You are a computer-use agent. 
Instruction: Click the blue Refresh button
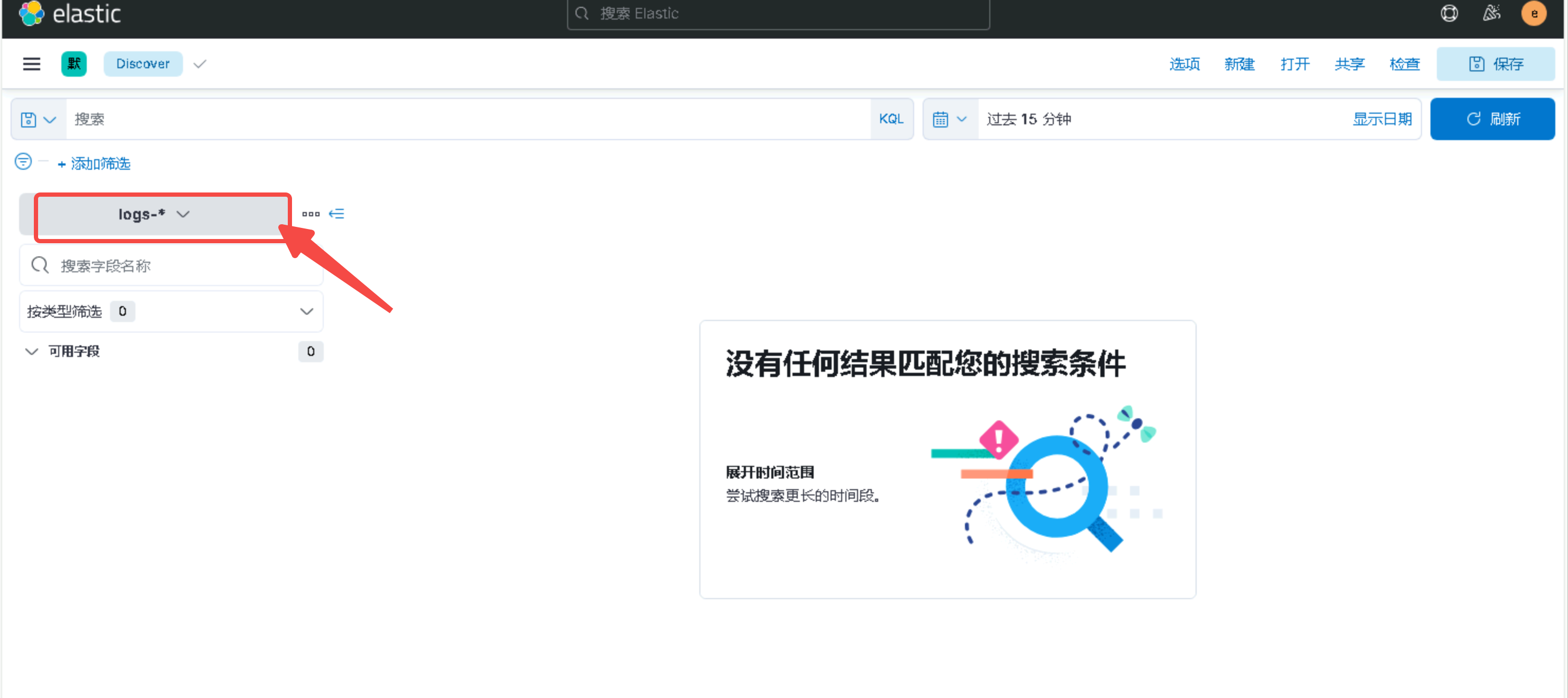(1492, 120)
